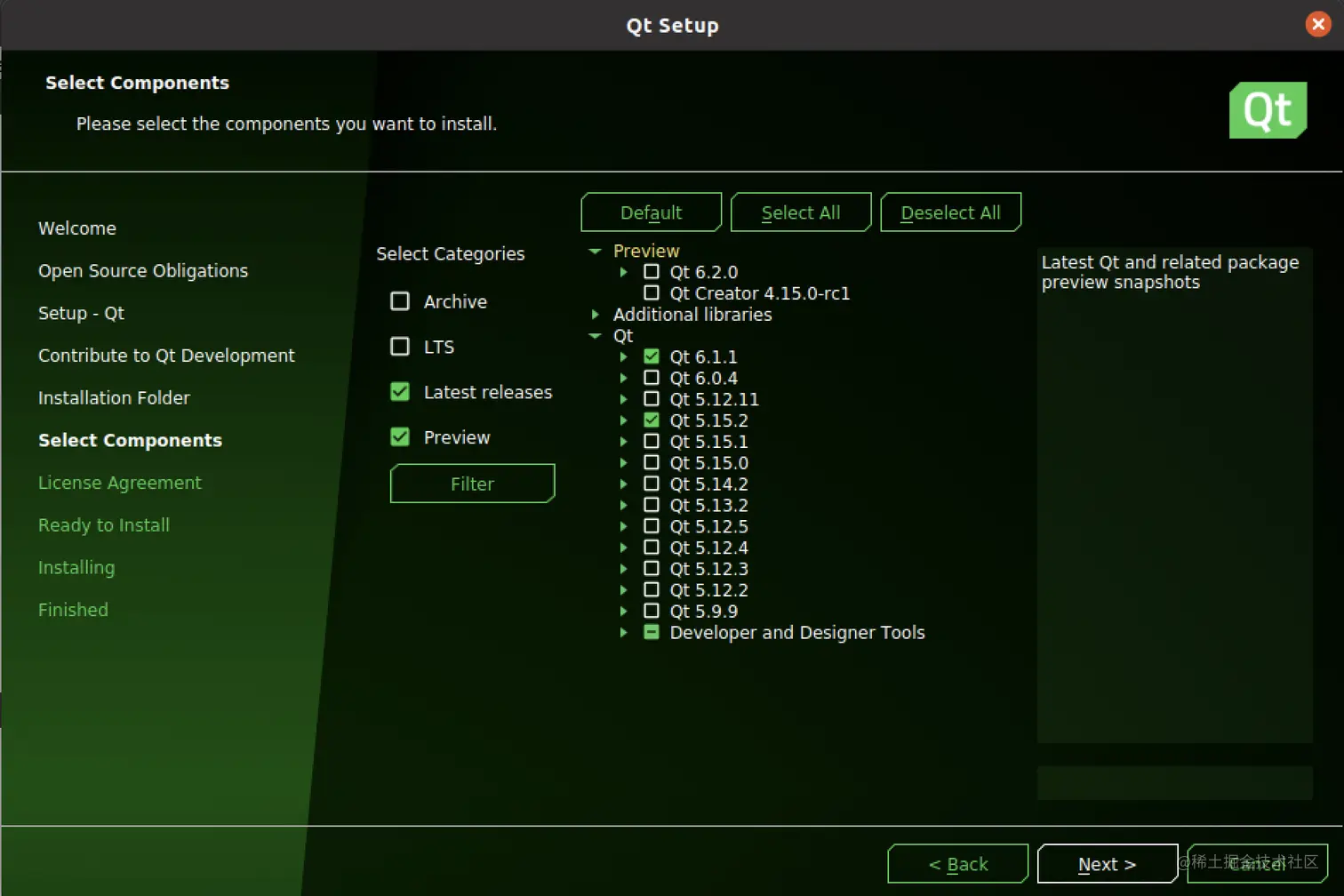
Task: Check the Qt 5.12.3 component
Action: click(x=652, y=568)
